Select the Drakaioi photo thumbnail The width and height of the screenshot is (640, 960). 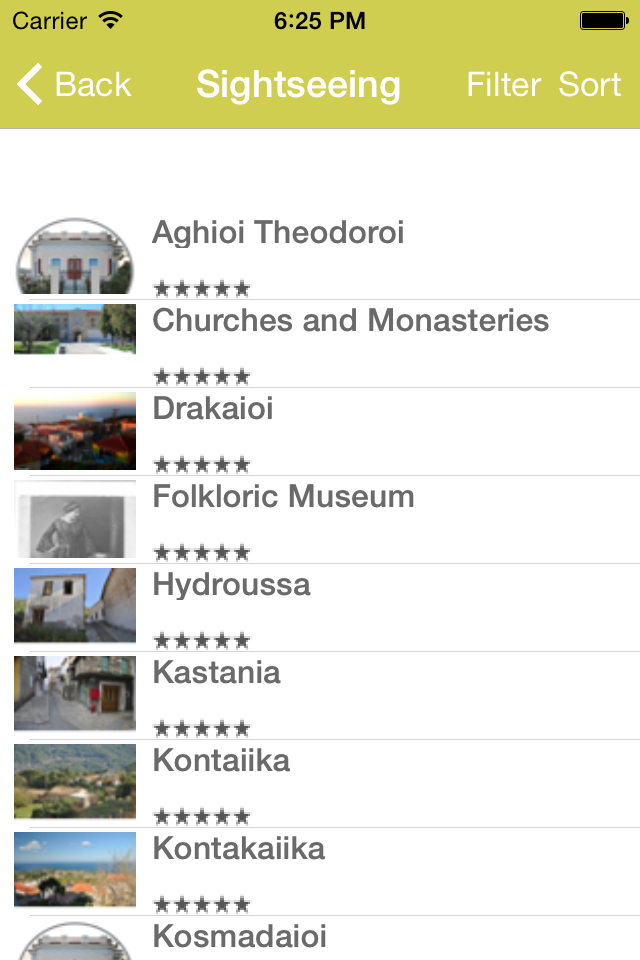pyautogui.click(x=75, y=431)
